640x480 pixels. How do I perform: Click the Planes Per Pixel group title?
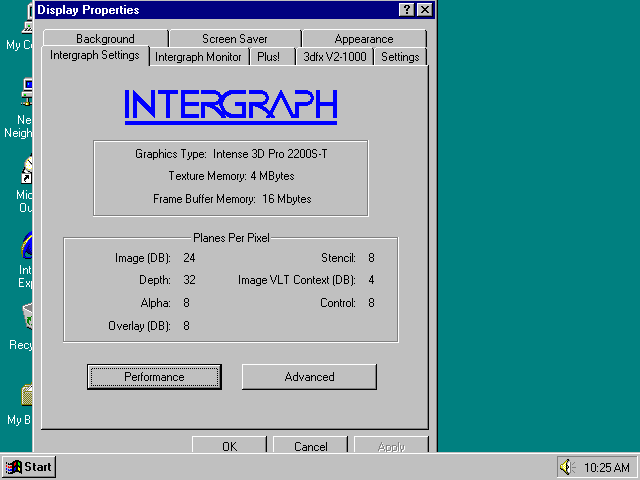pyautogui.click(x=231, y=238)
